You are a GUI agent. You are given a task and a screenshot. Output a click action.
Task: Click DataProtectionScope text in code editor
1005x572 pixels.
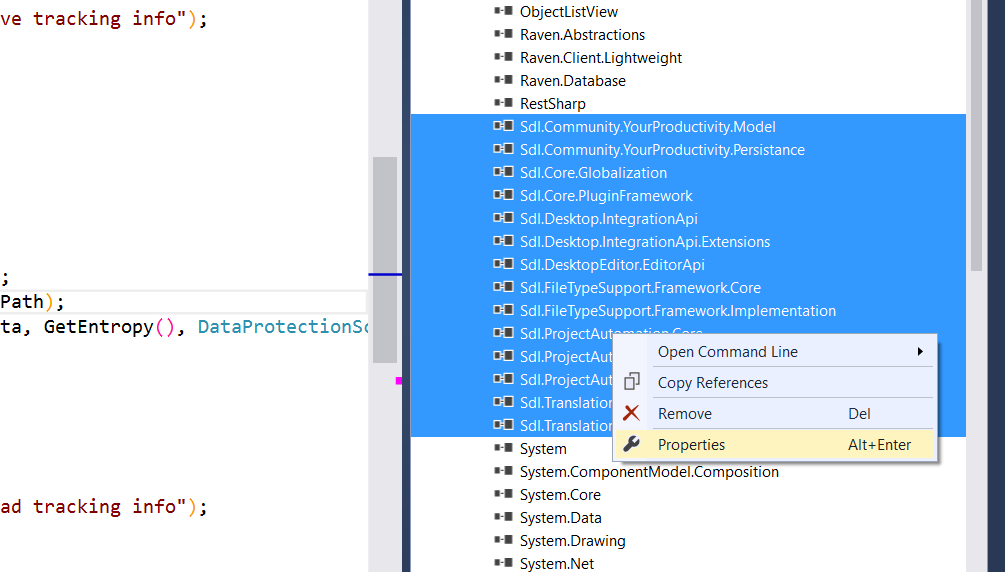282,327
